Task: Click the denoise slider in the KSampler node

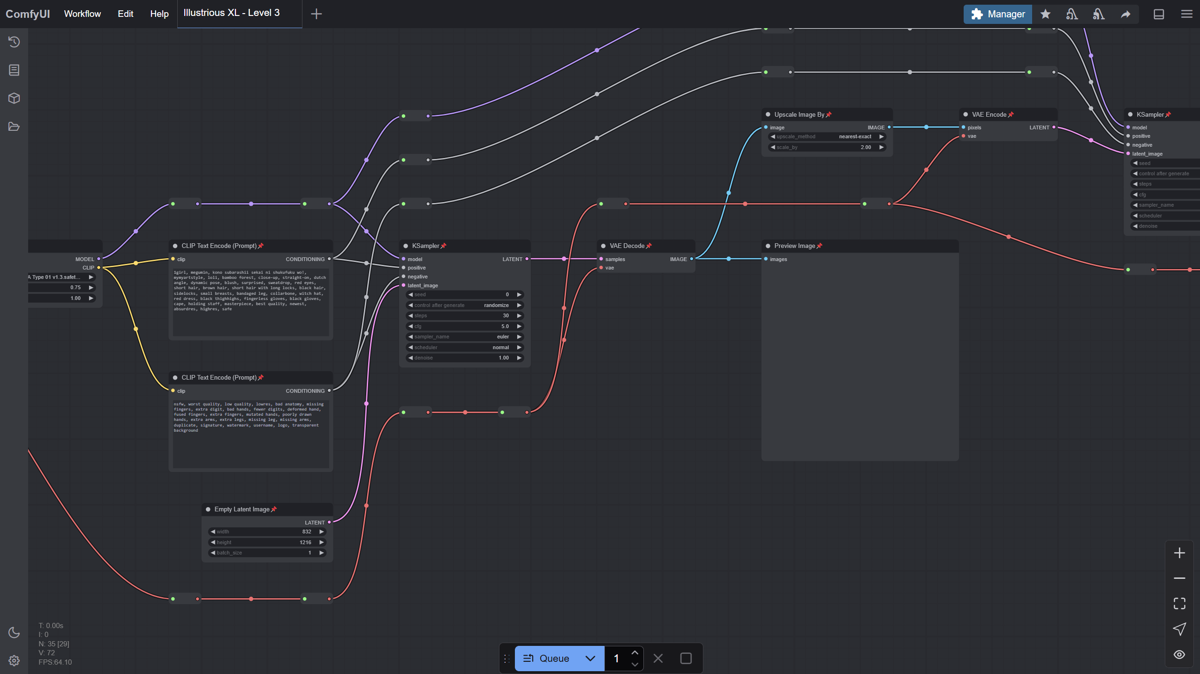Action: (x=465, y=357)
